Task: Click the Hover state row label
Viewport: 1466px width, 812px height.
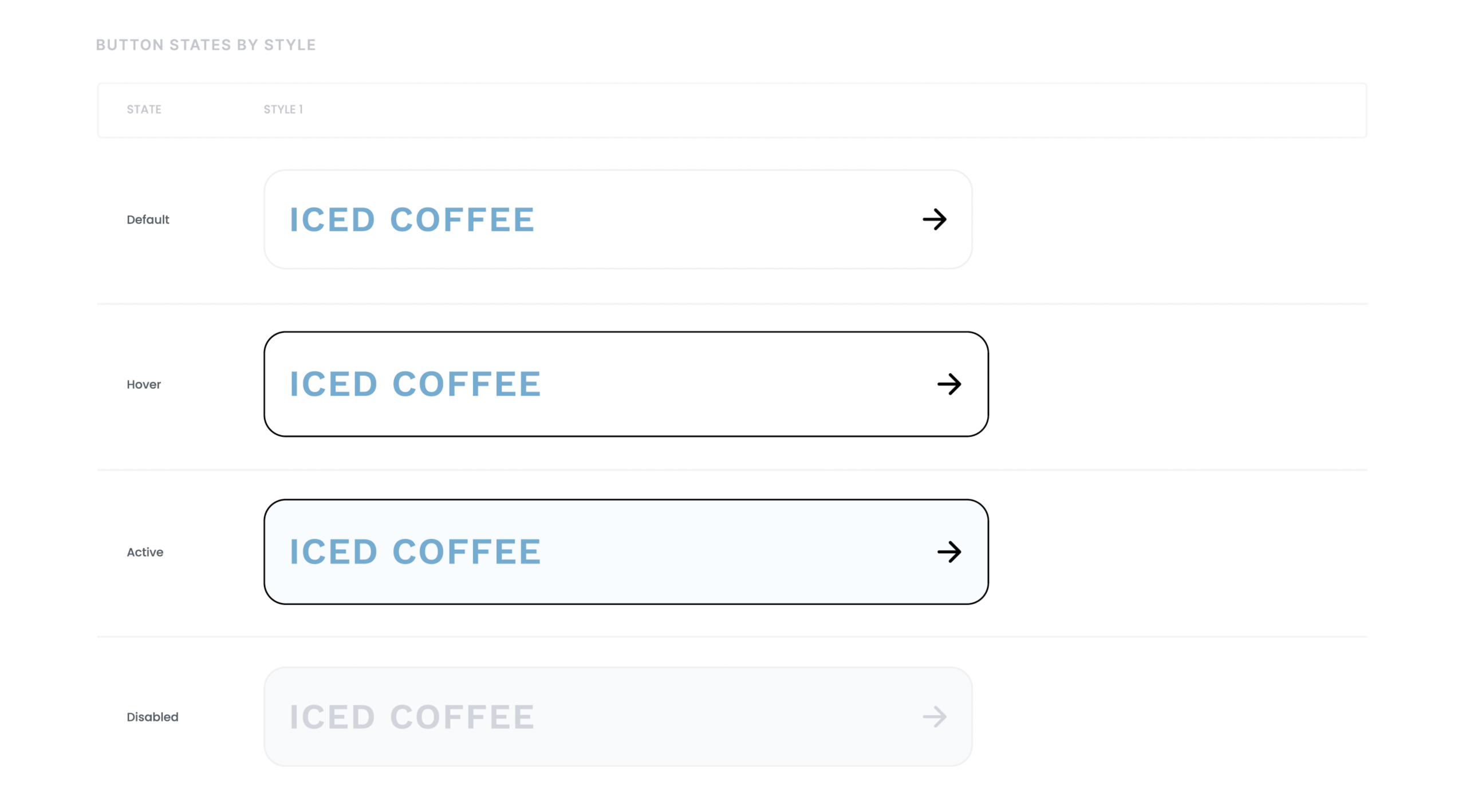Action: (144, 385)
